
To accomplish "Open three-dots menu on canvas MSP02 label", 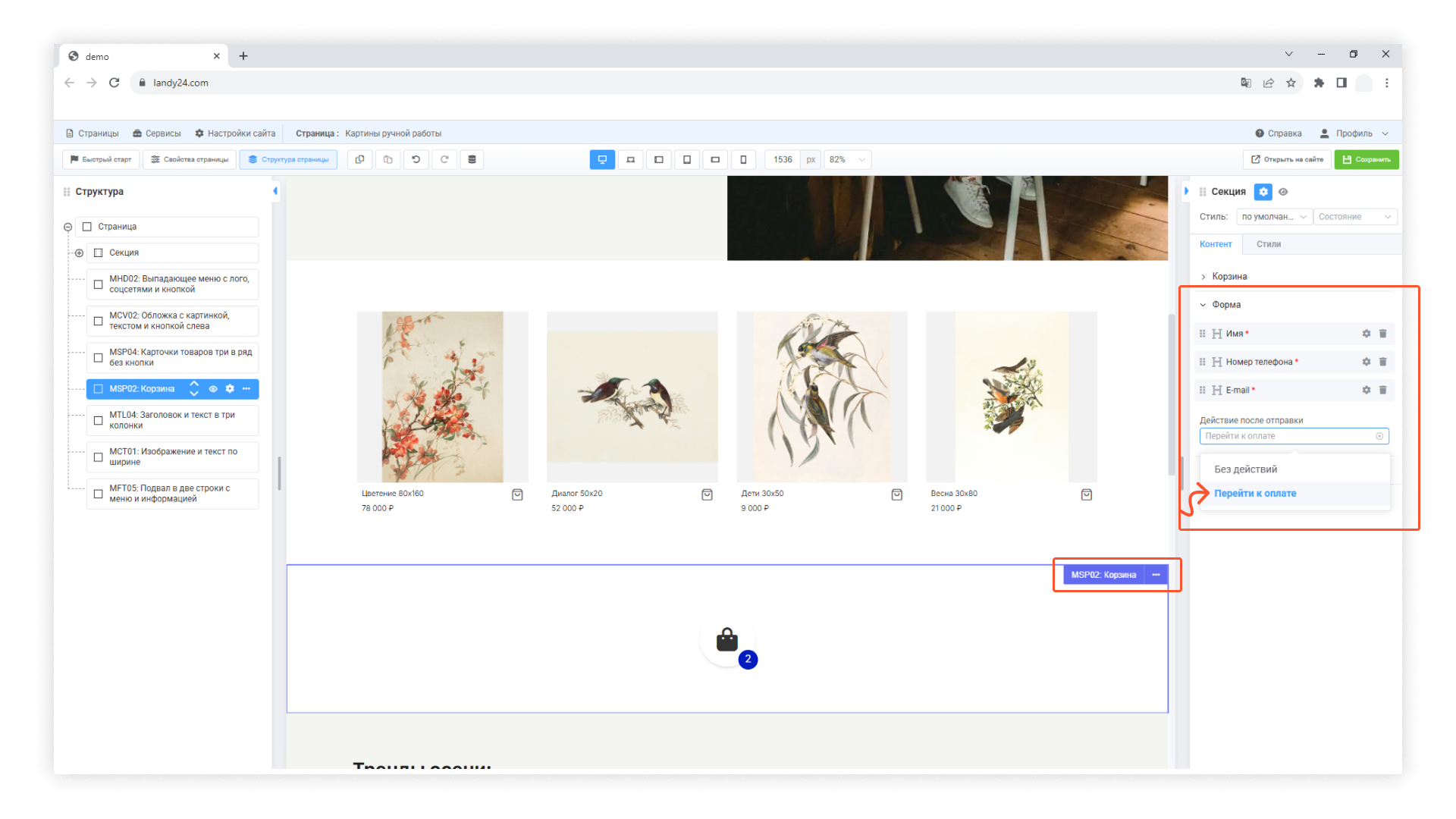I will (x=1156, y=575).
